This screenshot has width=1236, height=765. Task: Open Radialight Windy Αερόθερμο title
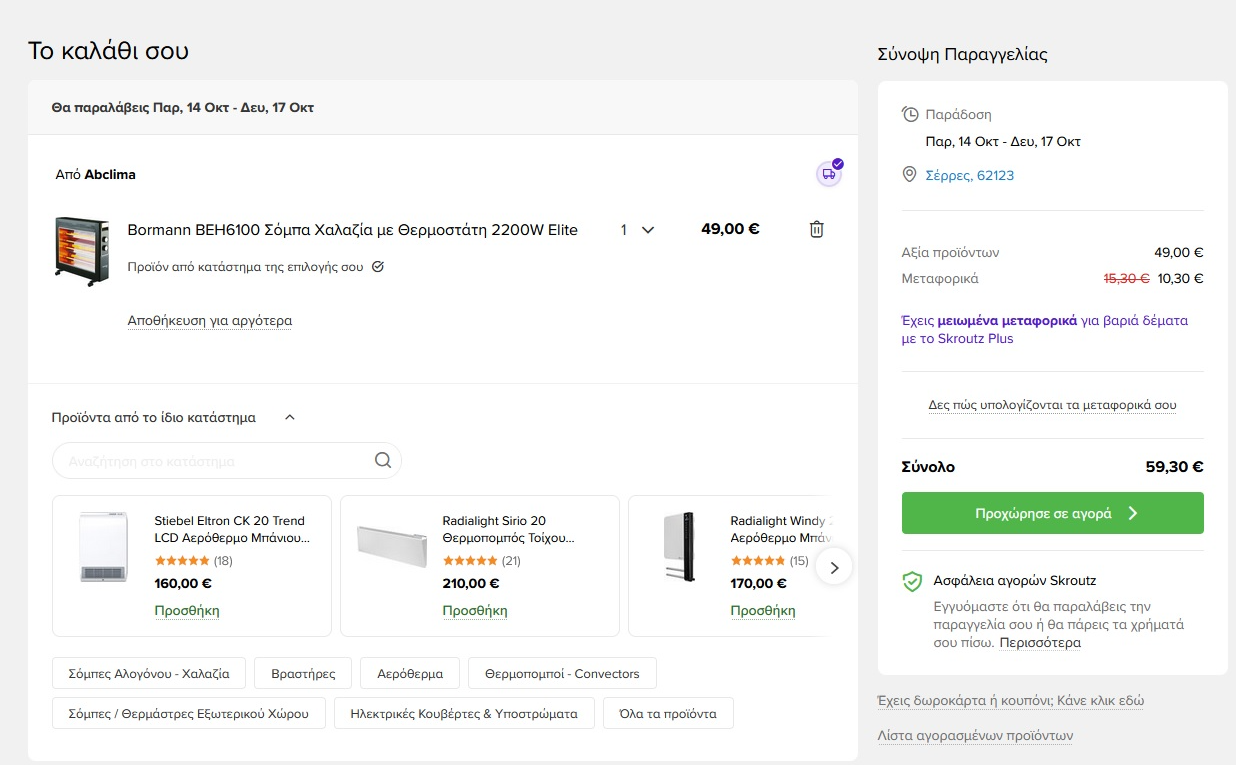783,529
